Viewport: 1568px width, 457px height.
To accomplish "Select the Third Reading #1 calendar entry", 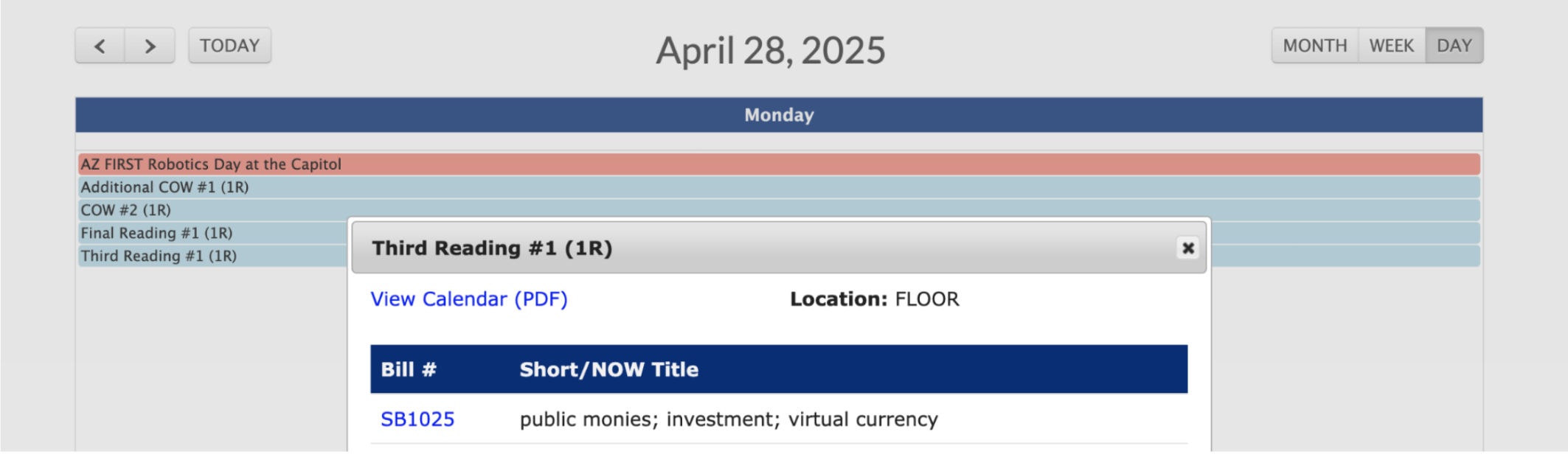I will point(158,256).
